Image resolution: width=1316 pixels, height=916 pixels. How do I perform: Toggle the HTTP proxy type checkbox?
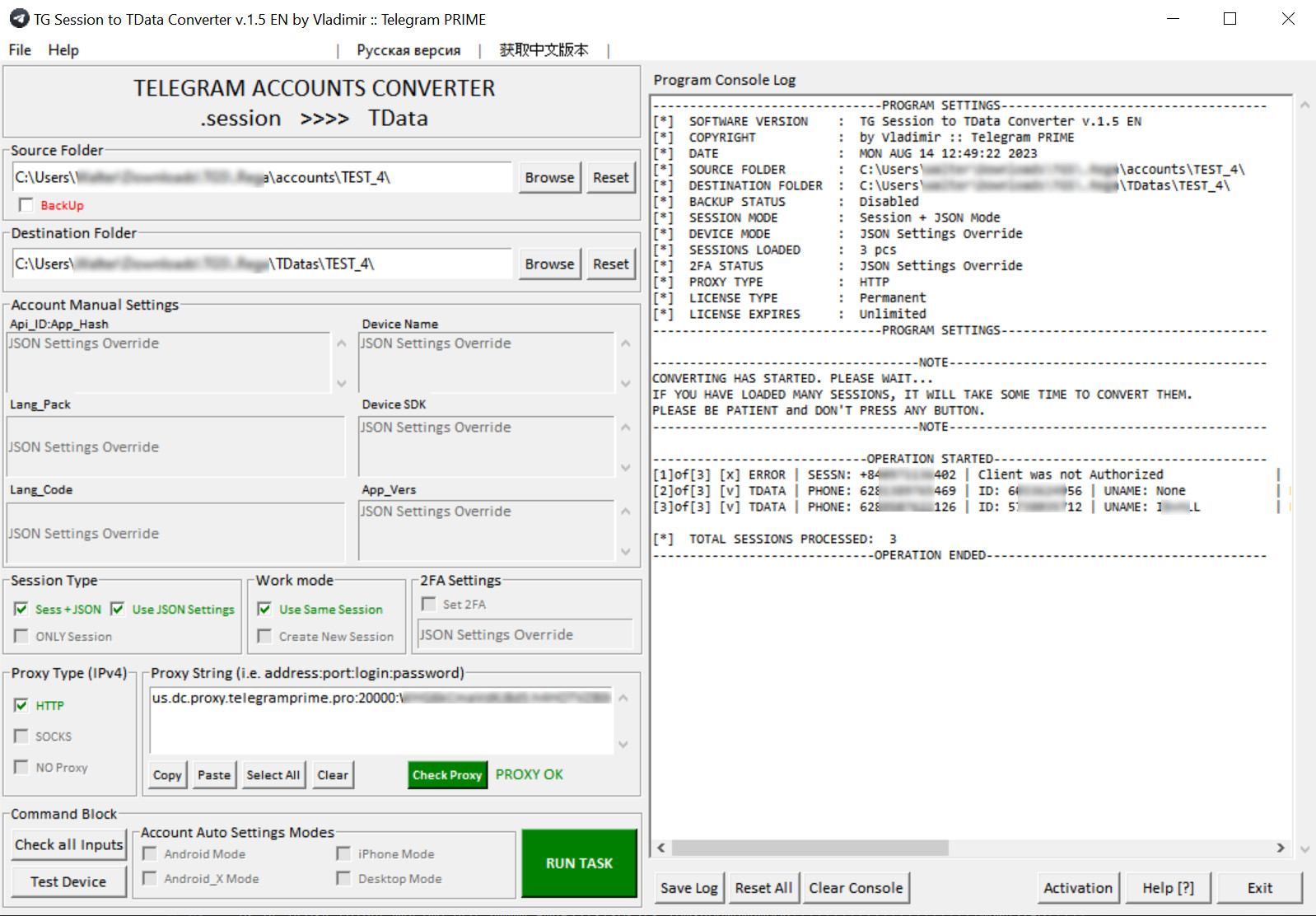click(x=21, y=705)
